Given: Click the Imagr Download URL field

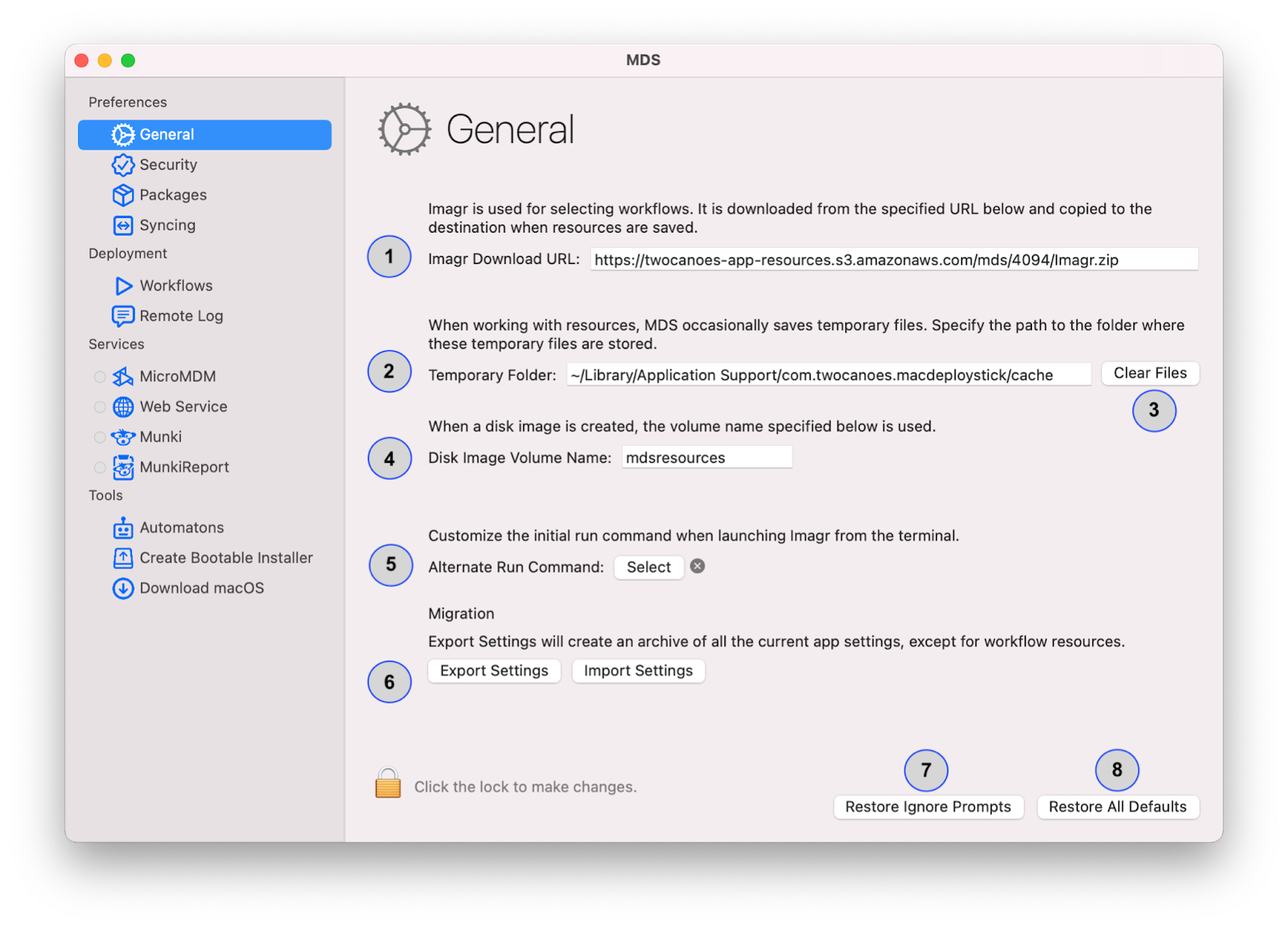Looking at the screenshot, I should point(894,260).
